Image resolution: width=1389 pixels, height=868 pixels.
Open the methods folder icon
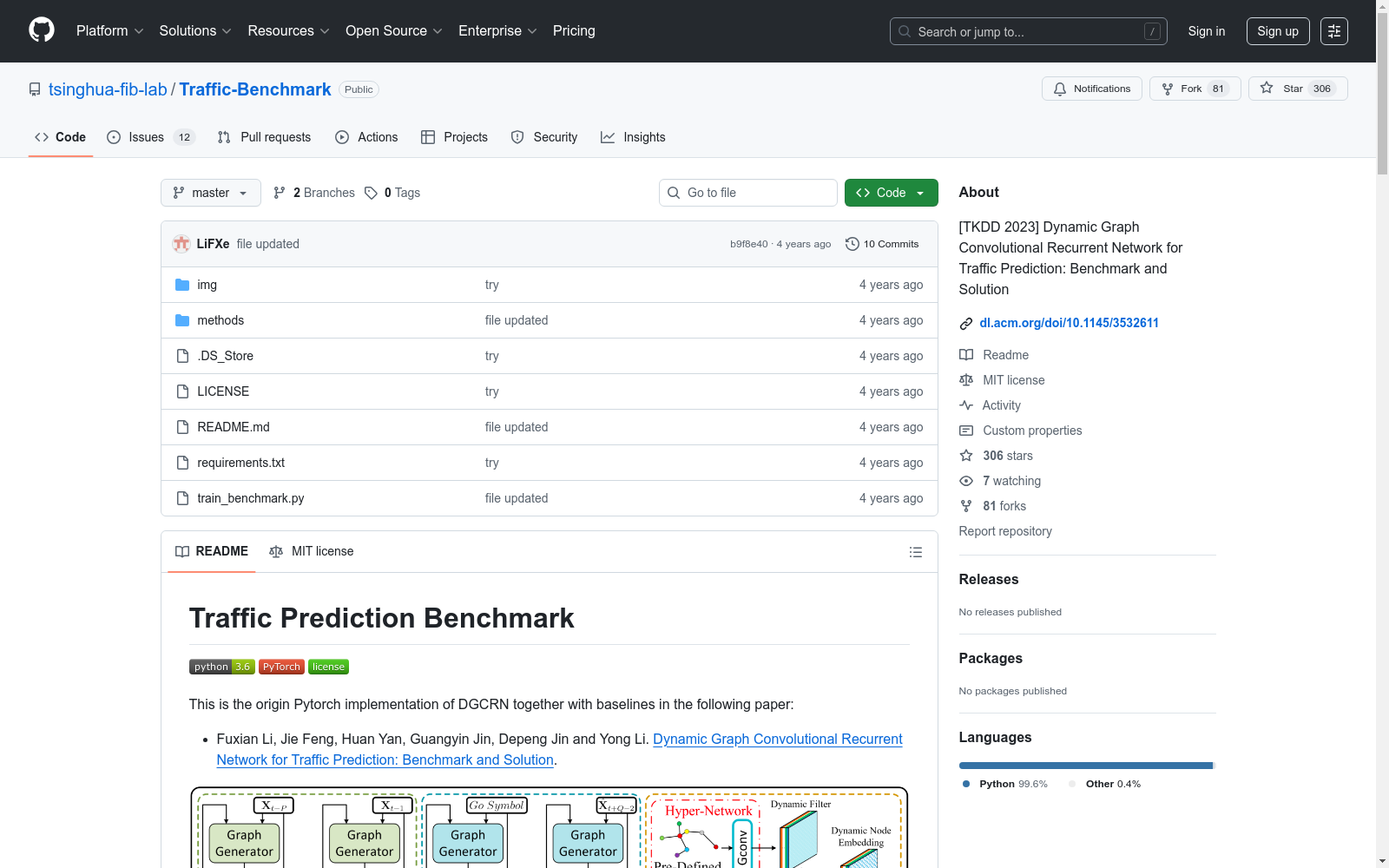pyautogui.click(x=182, y=320)
